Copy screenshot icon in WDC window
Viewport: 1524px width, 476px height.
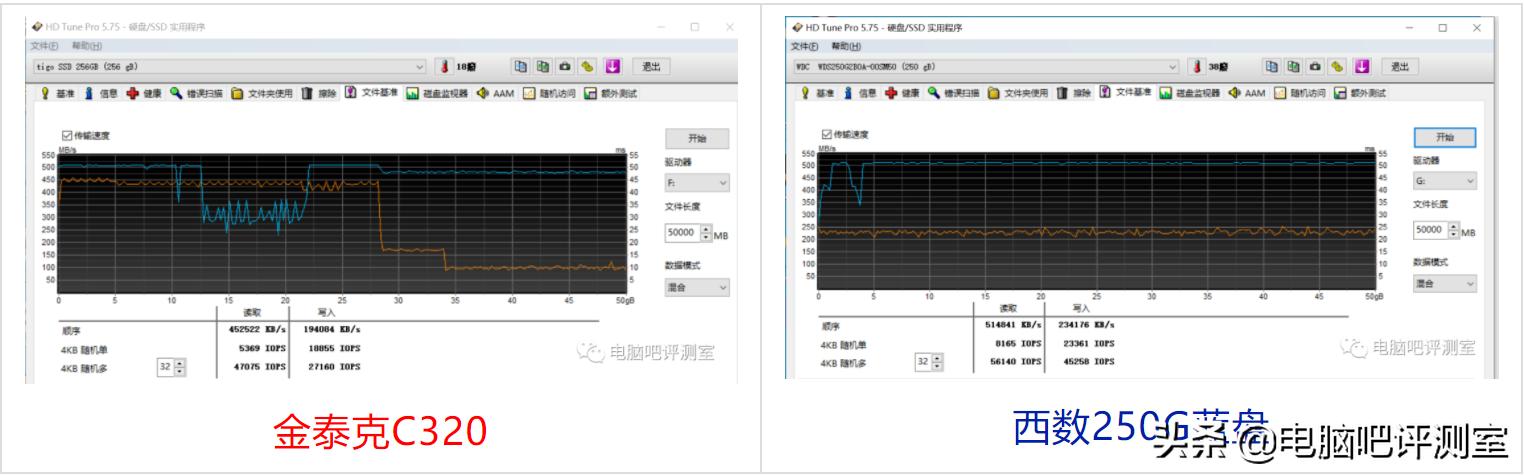click(1294, 66)
